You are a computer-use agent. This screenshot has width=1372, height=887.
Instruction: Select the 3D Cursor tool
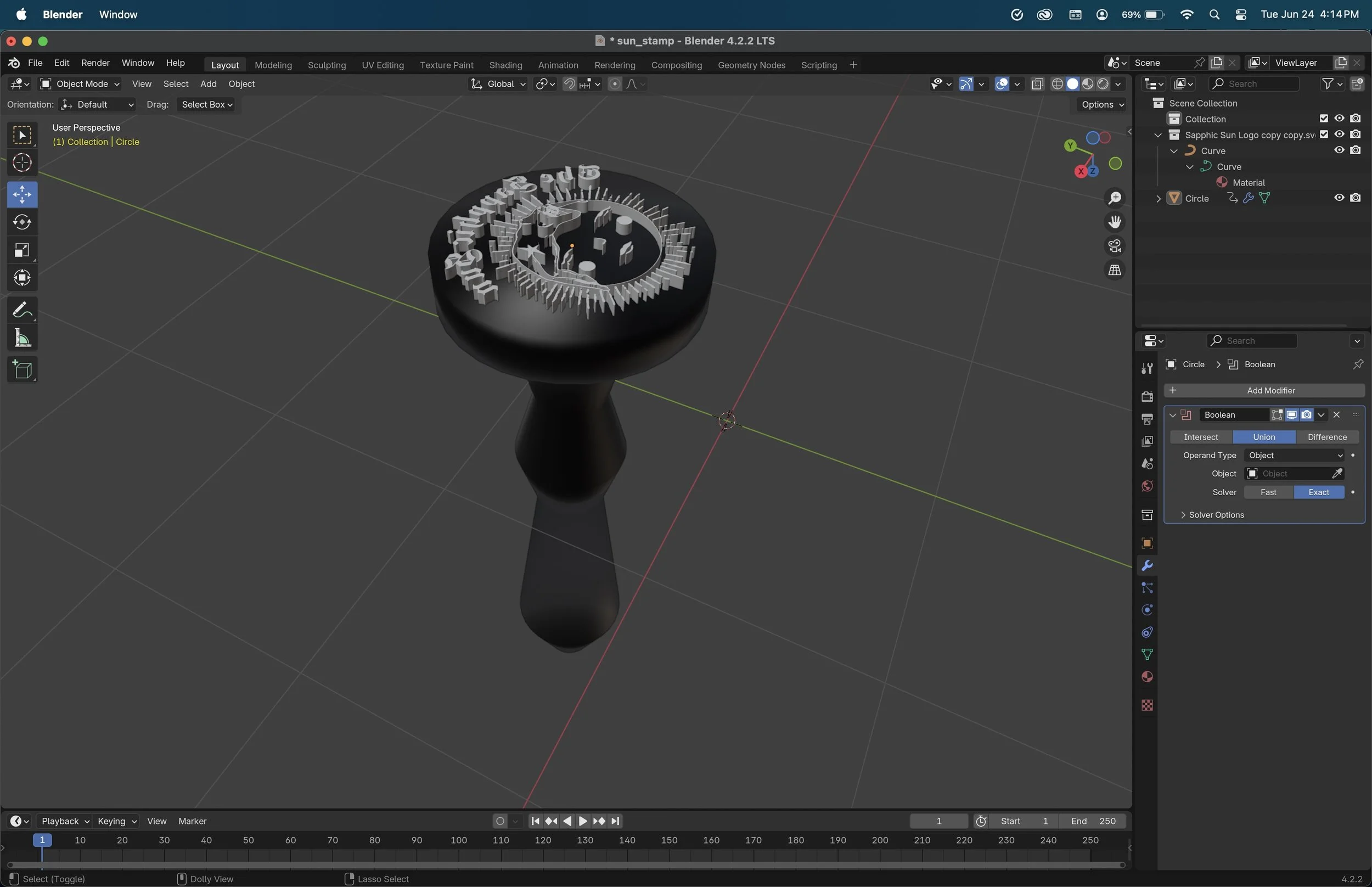pos(22,163)
